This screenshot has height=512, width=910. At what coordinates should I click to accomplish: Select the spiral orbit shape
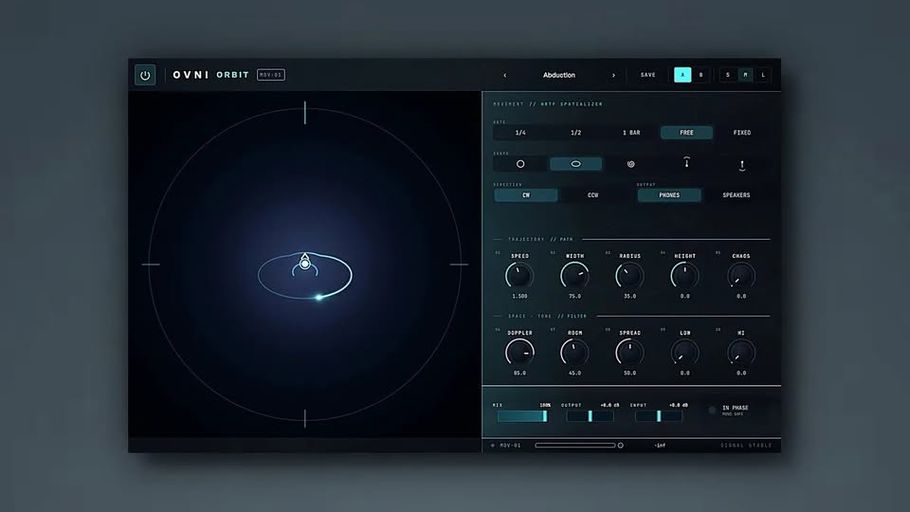[631, 164]
